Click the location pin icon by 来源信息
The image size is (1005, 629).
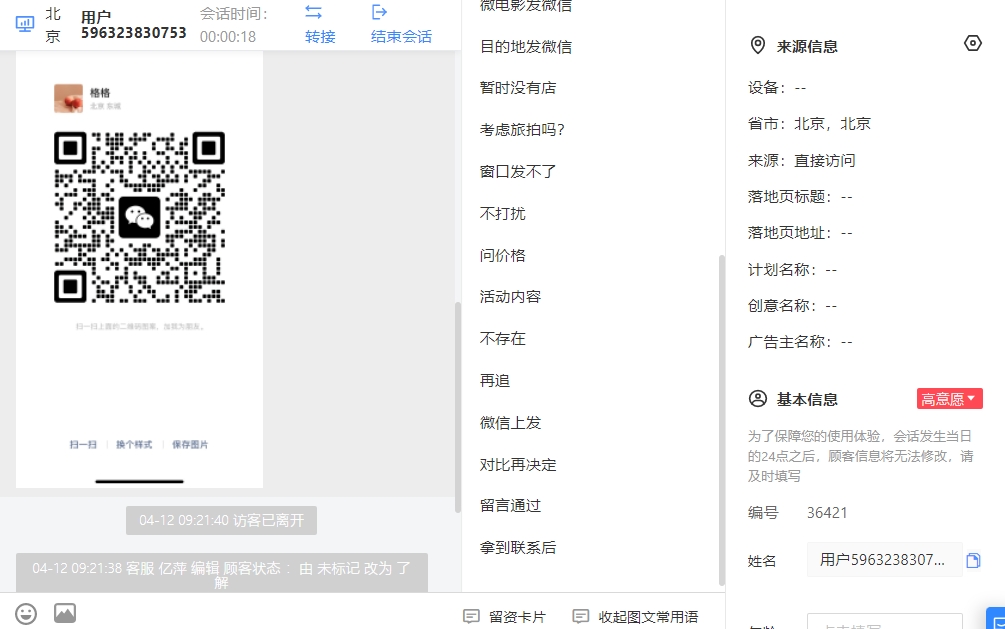[758, 46]
